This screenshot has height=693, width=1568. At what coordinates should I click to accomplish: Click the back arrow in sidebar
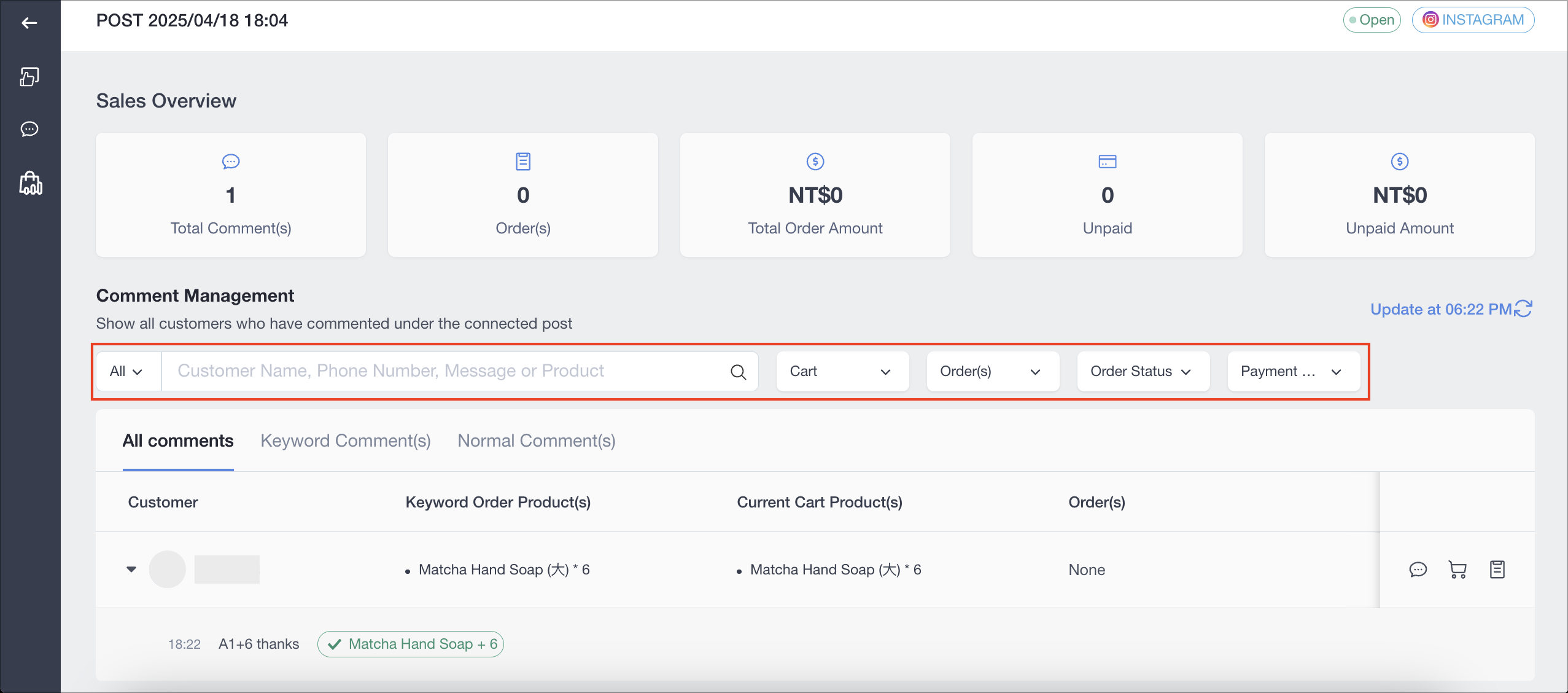[x=29, y=23]
